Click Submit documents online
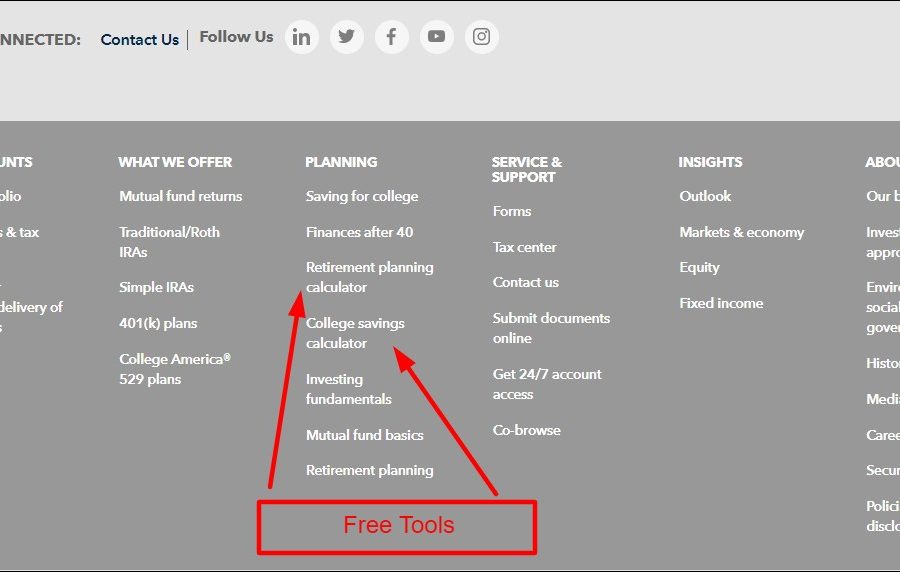 [550, 328]
